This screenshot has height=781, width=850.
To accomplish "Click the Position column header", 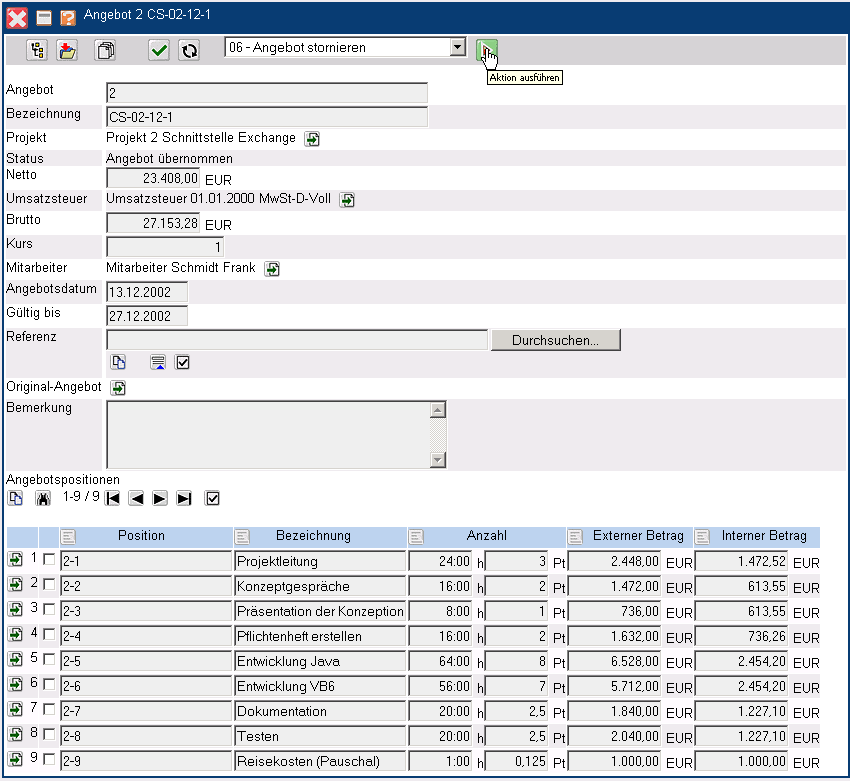I will (141, 536).
